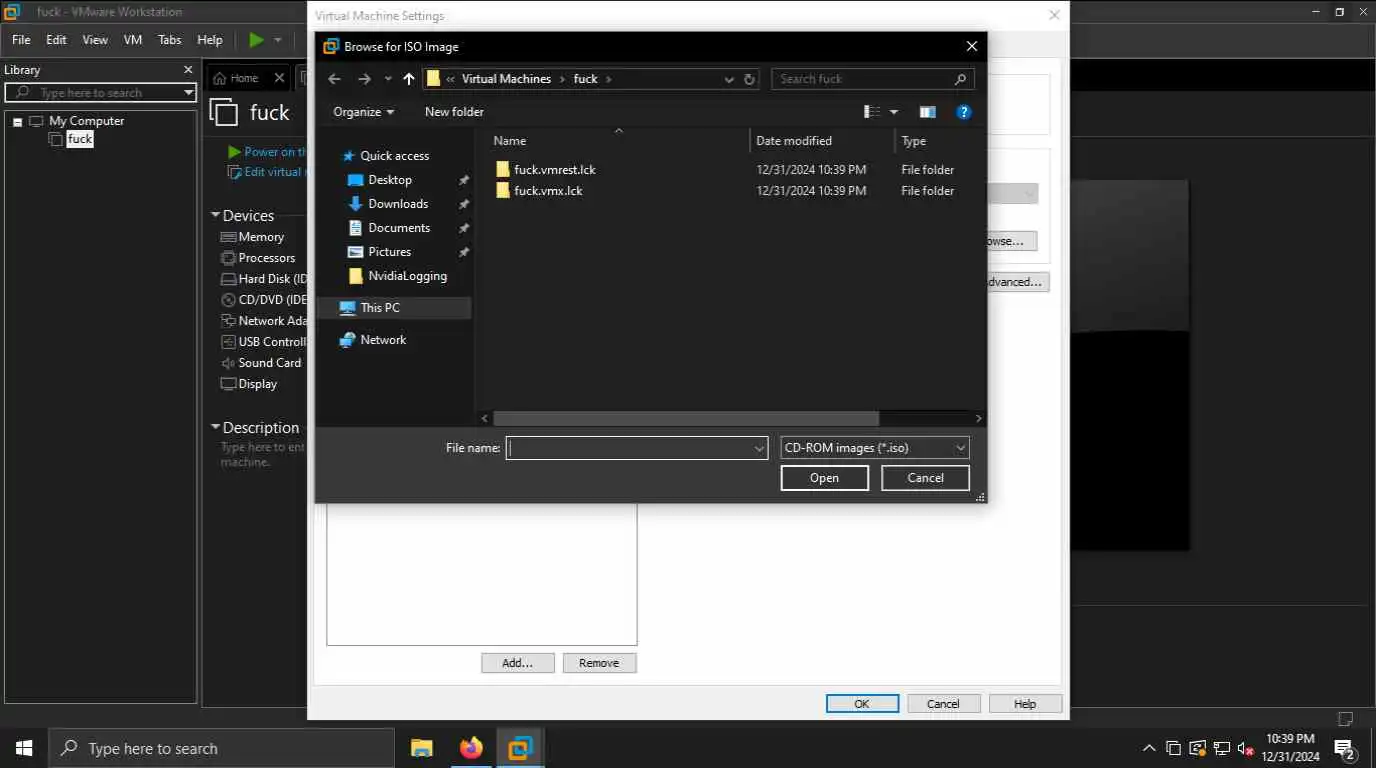Click the forward navigation arrow in file dialog
Image resolution: width=1376 pixels, height=768 pixels.
click(364, 79)
